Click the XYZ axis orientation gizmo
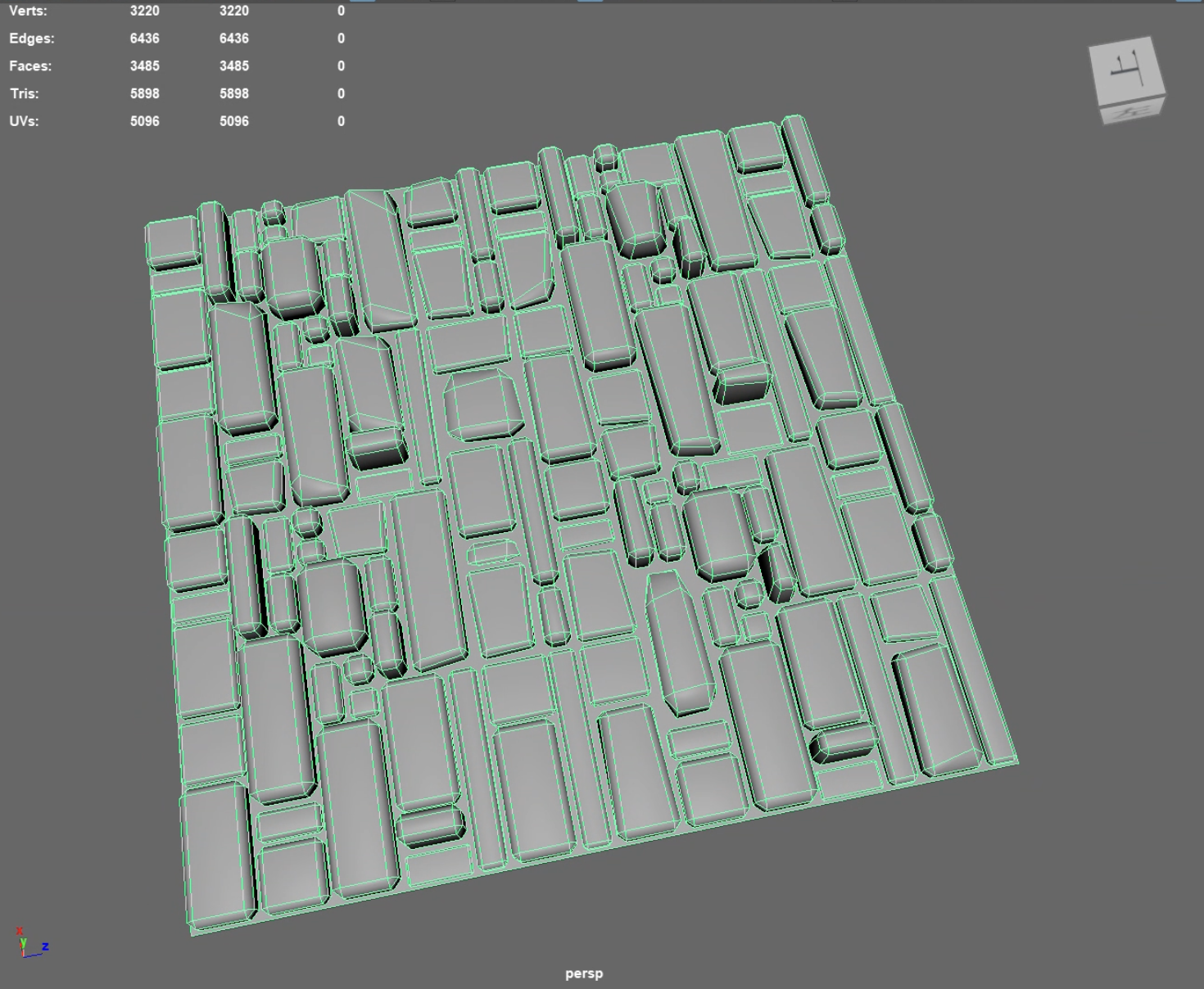This screenshot has width=1204, height=989. 32,943
